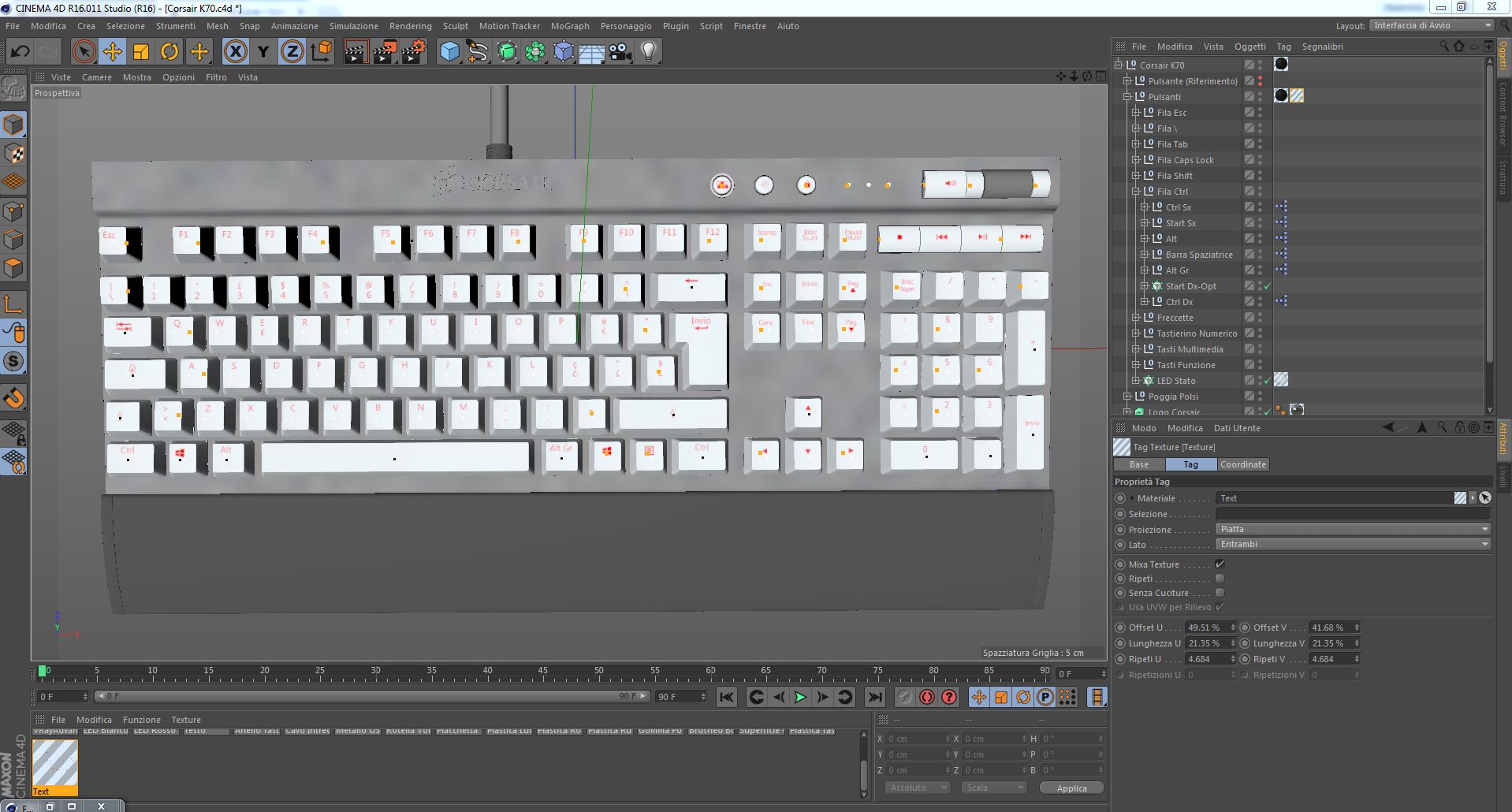Jump to the end of the animation
Image resolution: width=1512 pixels, height=812 pixels.
point(874,697)
